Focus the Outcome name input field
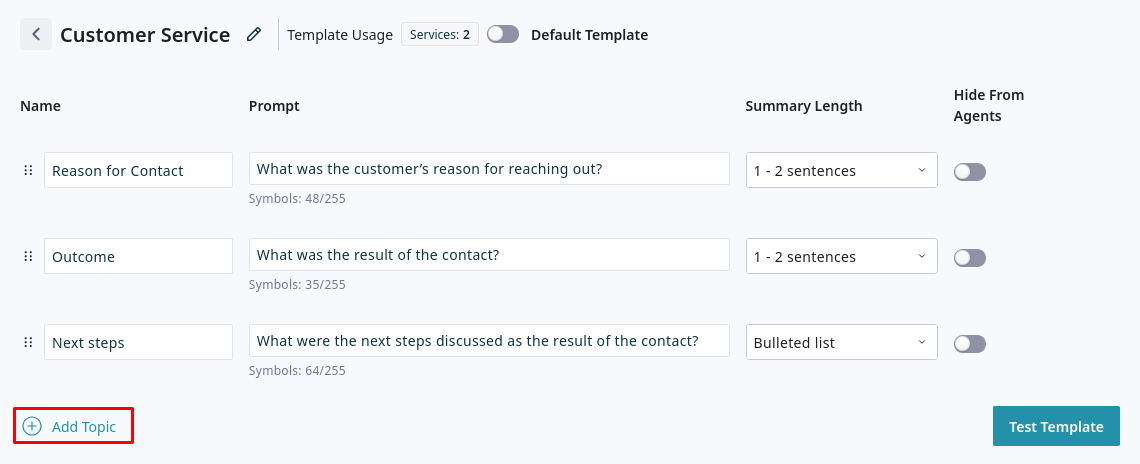The image size is (1140, 464). coord(138,257)
